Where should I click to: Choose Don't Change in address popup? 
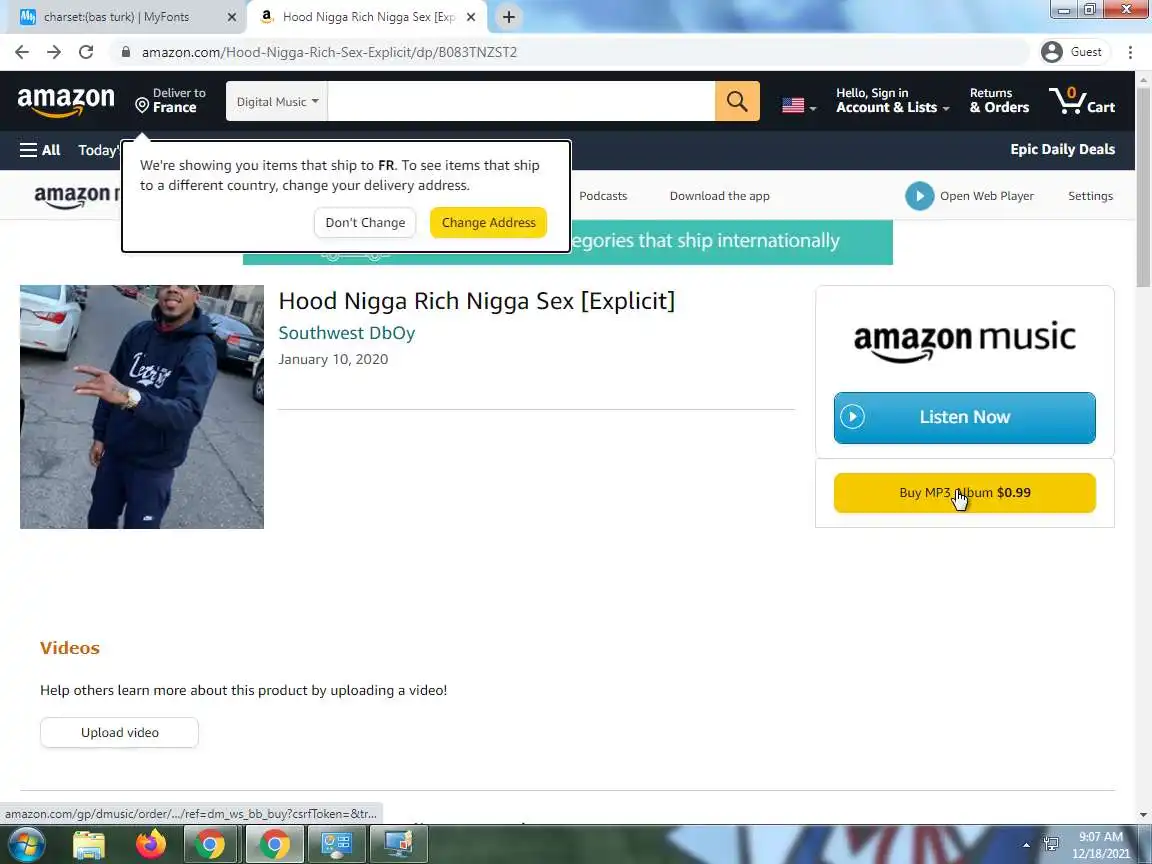[365, 223]
